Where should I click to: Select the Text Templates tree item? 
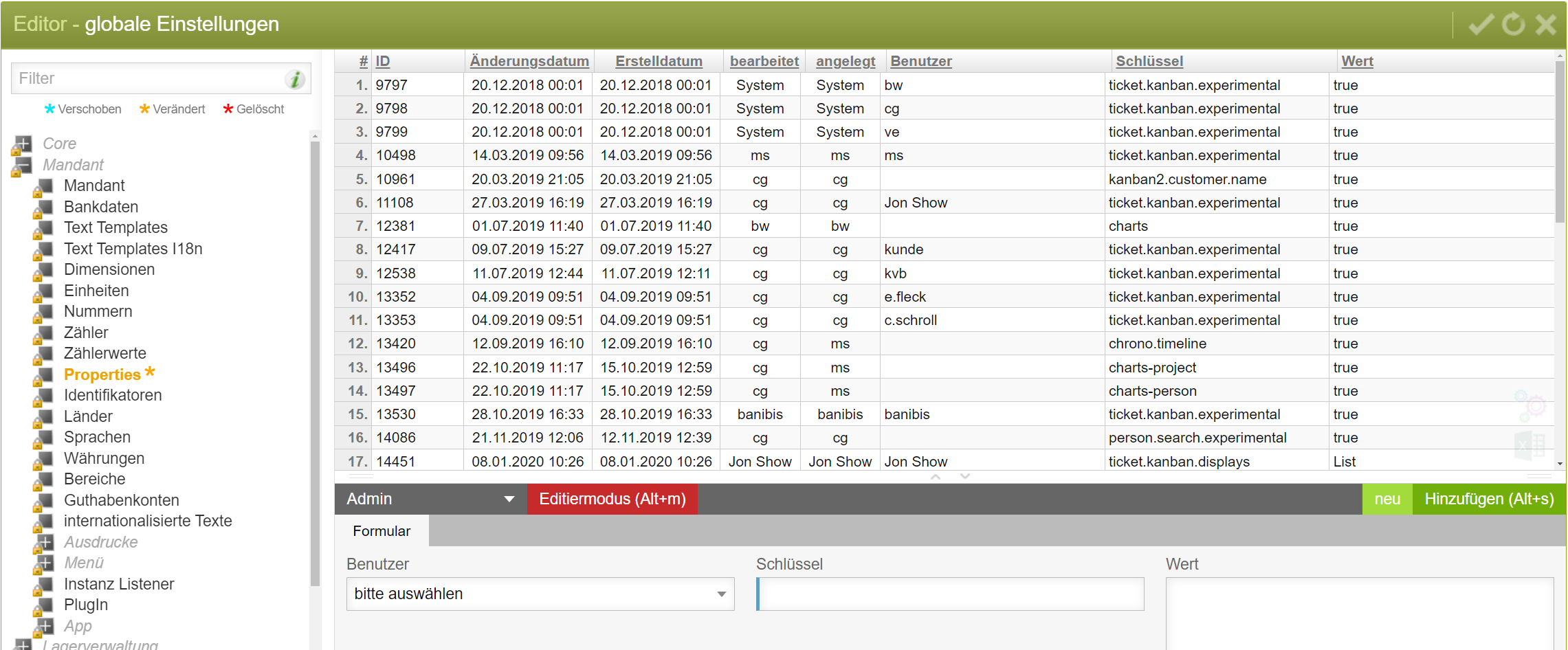pyautogui.click(x=115, y=228)
